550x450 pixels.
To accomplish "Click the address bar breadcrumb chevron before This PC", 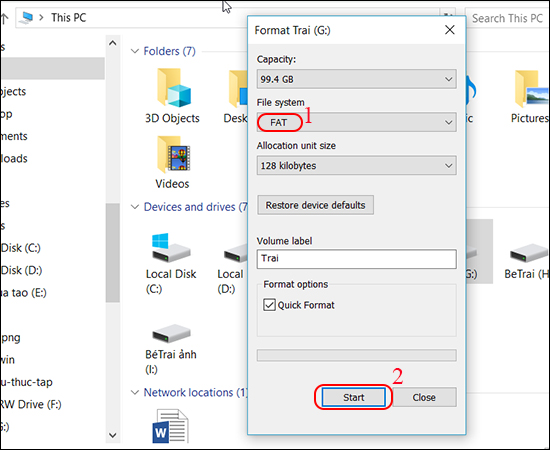I will tap(41, 18).
